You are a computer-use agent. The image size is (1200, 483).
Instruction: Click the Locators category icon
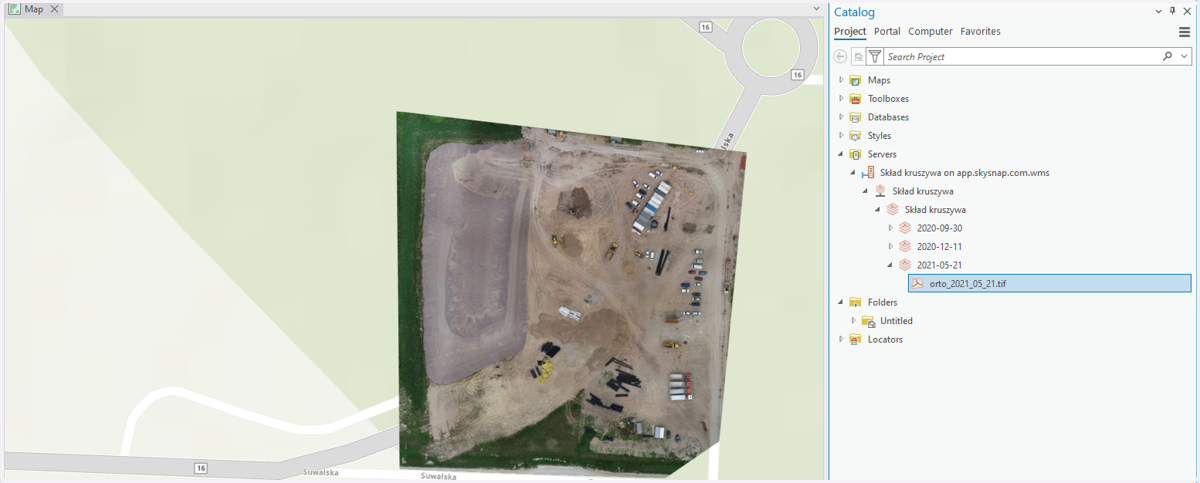tap(855, 339)
